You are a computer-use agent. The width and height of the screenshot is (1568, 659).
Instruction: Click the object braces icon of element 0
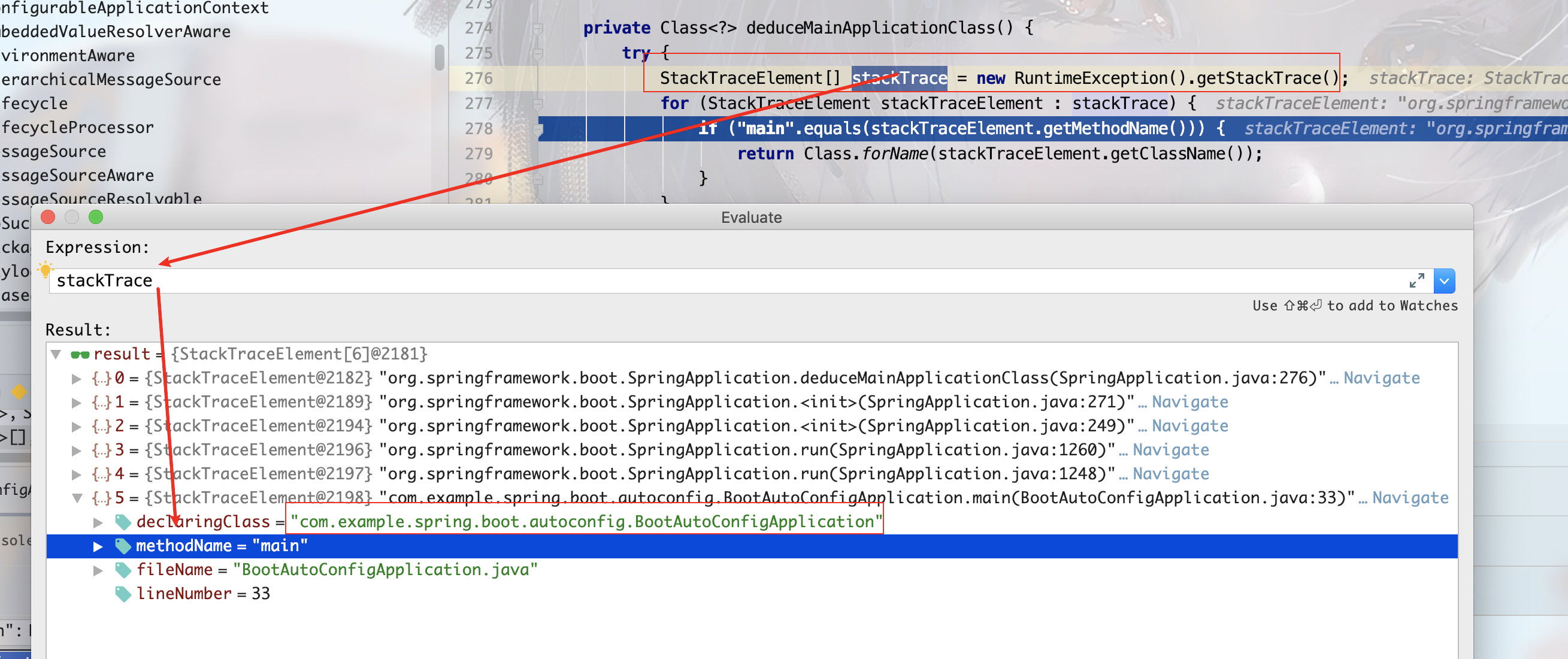(101, 378)
